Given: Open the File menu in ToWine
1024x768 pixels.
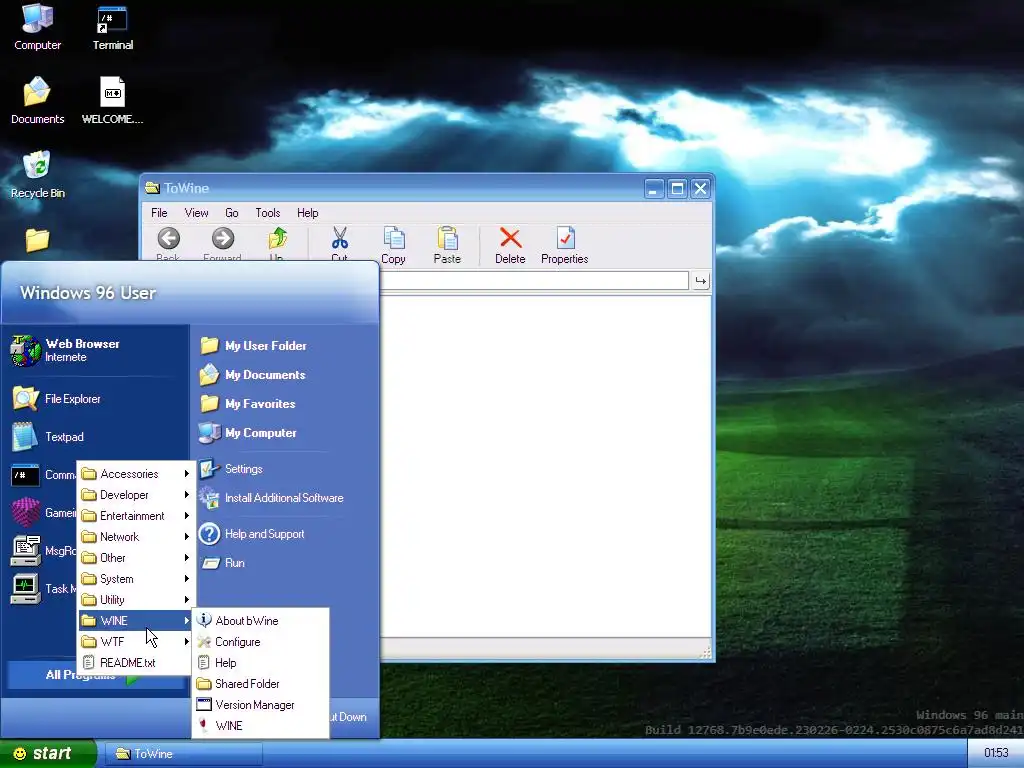Looking at the screenshot, I should [x=159, y=213].
